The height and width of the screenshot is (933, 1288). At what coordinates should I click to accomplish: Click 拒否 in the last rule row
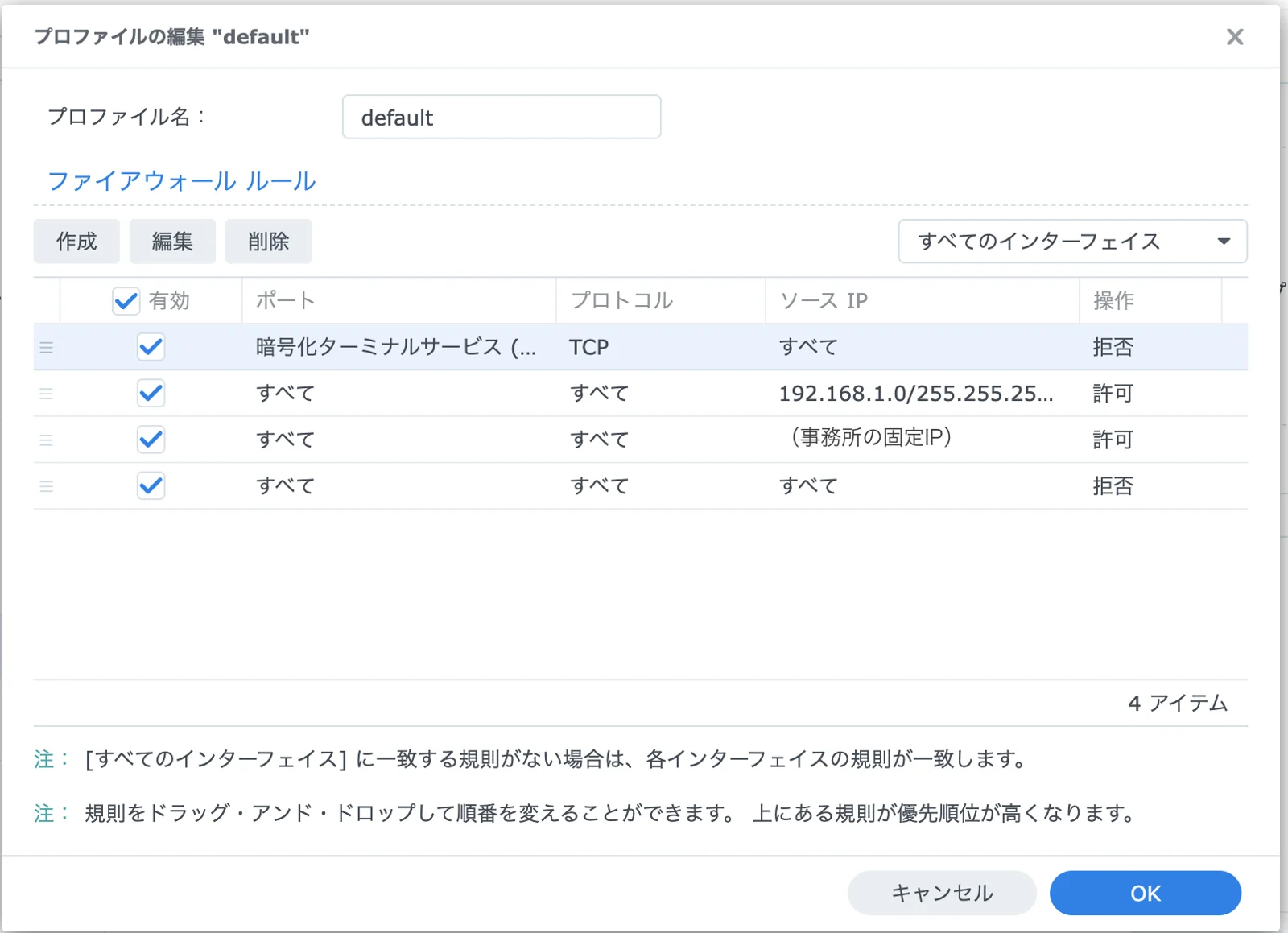[x=1113, y=486]
